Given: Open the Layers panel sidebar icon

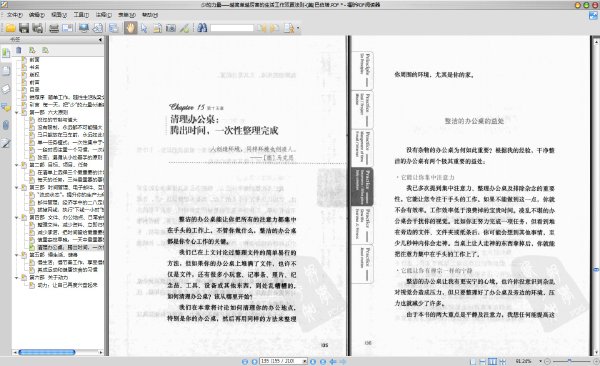Looking at the screenshot, I should pos(6,89).
